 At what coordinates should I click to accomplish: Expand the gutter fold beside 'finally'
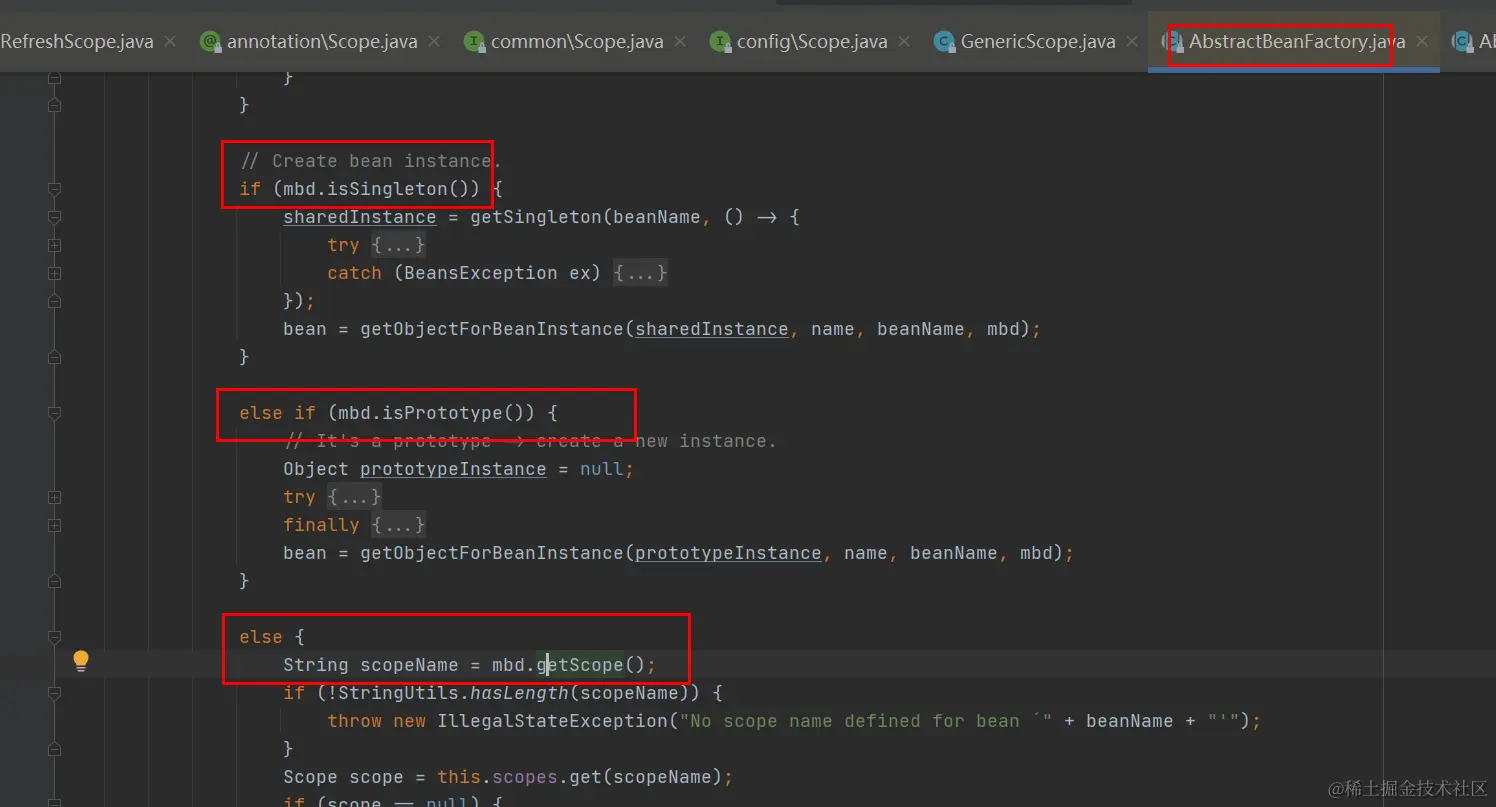[x=55, y=525]
